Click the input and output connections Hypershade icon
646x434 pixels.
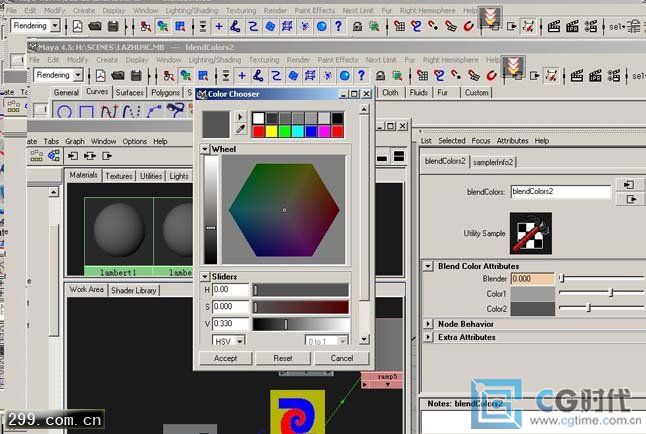pos(90,156)
